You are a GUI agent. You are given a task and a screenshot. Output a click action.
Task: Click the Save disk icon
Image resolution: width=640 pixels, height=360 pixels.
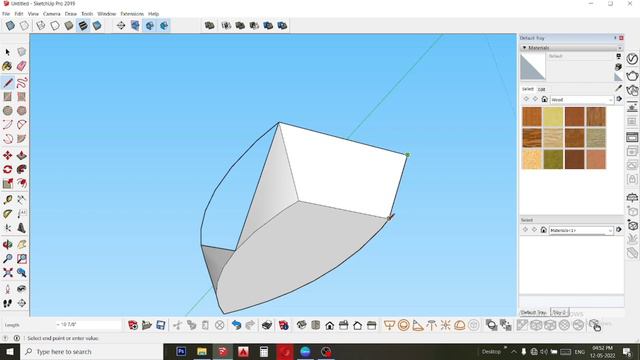(160, 325)
